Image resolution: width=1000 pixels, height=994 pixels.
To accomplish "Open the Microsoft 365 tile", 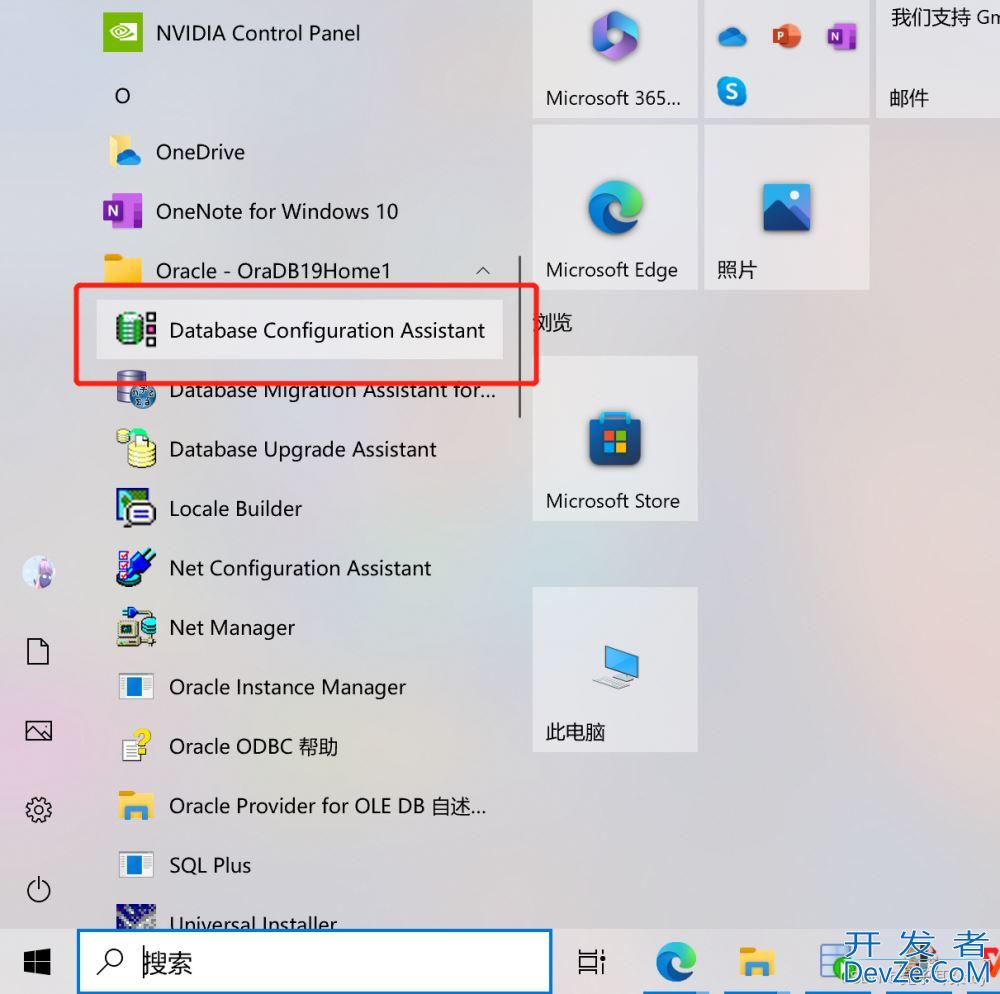I will point(615,59).
